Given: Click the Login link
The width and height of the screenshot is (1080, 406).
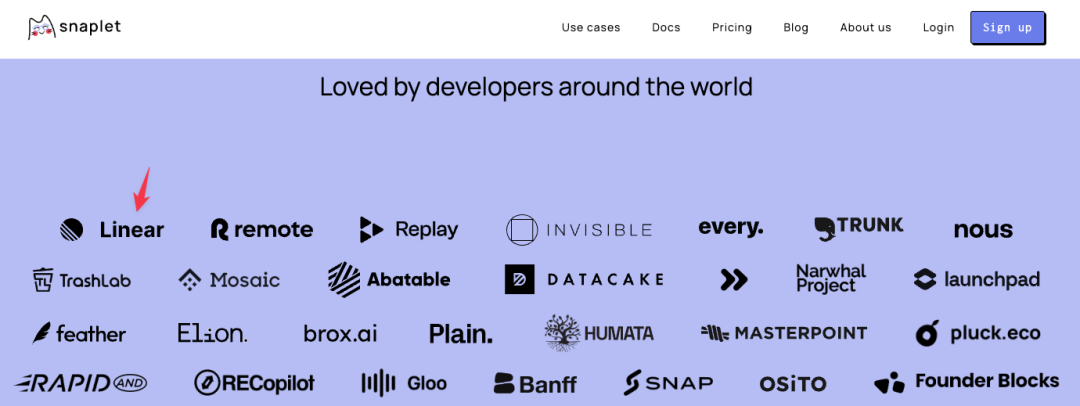Looking at the screenshot, I should click(938, 28).
